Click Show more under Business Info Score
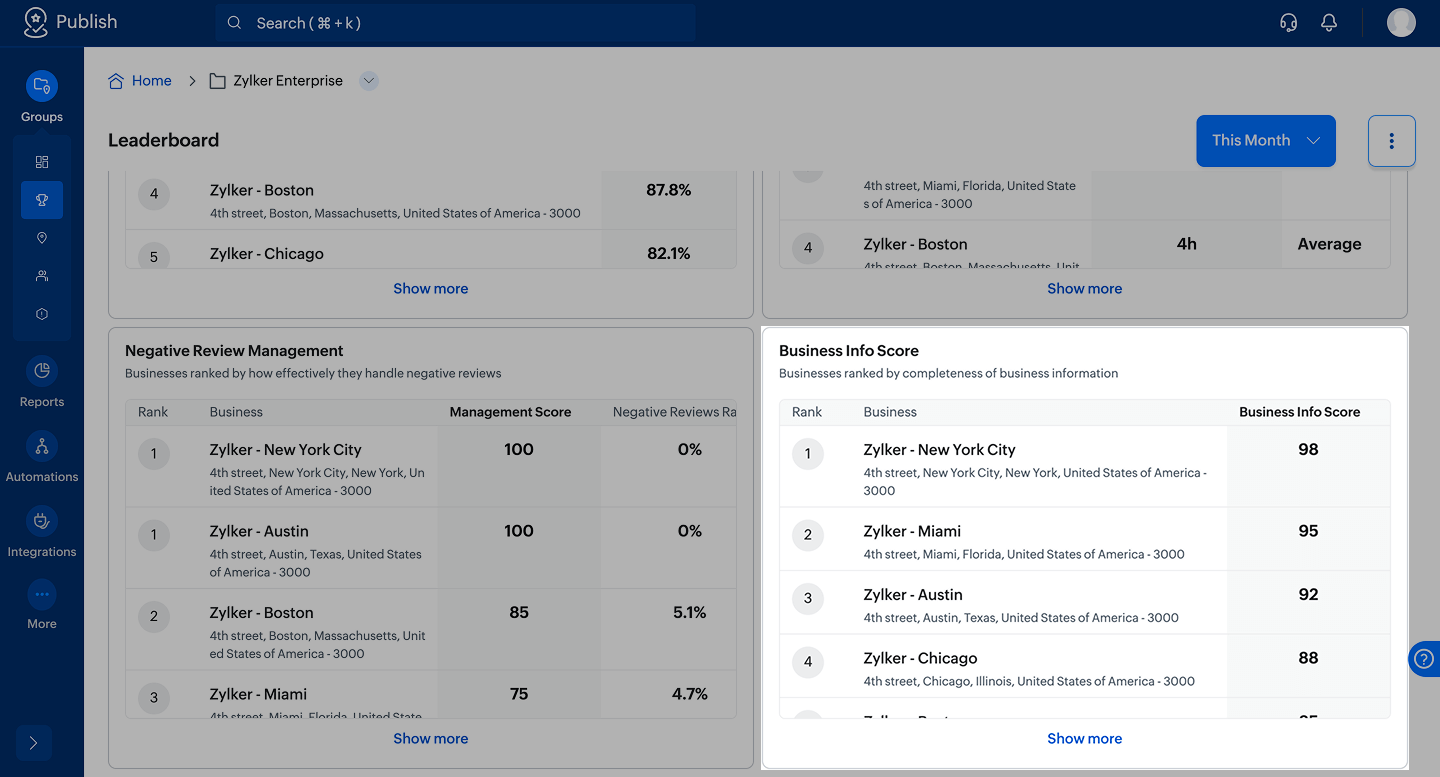 click(x=1084, y=739)
